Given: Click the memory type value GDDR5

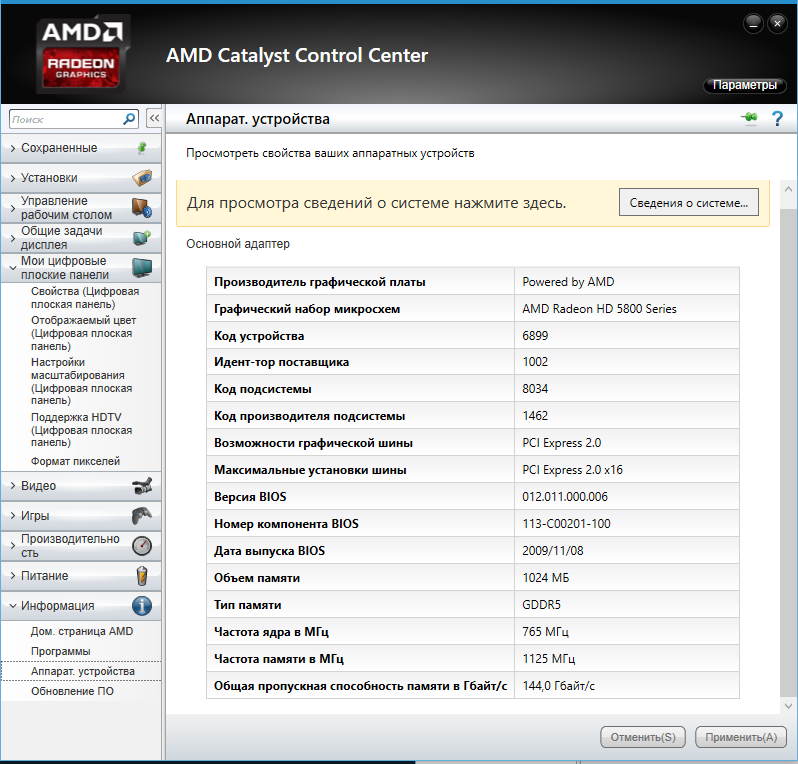Looking at the screenshot, I should coord(541,605).
